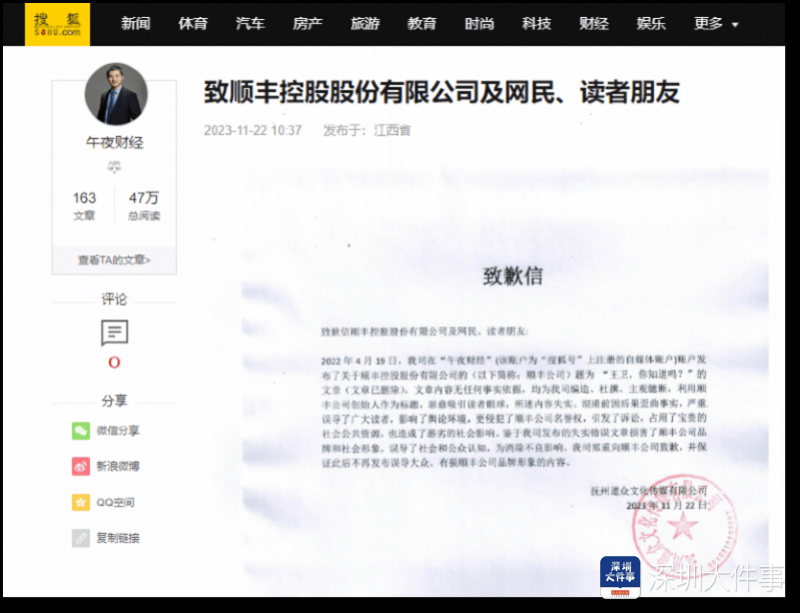The image size is (800, 613).
Task: Click the article title 致顺丰控股股份有限公司及网民、读者朋友
Action: [x=442, y=92]
